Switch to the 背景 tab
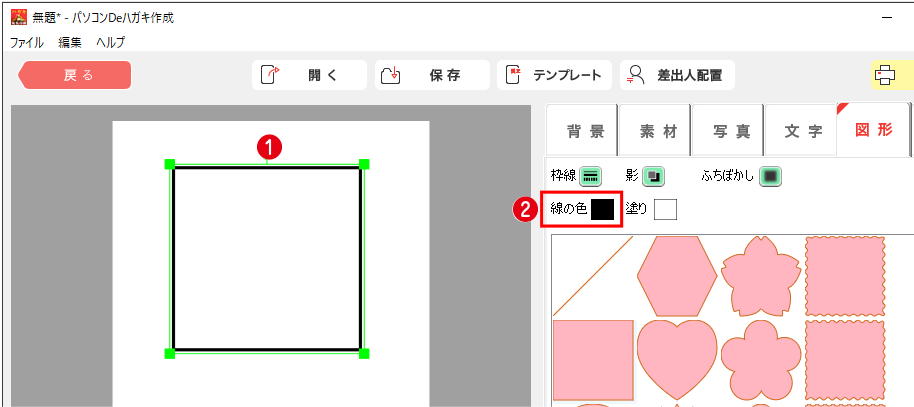Viewport: 914px width, 407px height. click(x=581, y=131)
